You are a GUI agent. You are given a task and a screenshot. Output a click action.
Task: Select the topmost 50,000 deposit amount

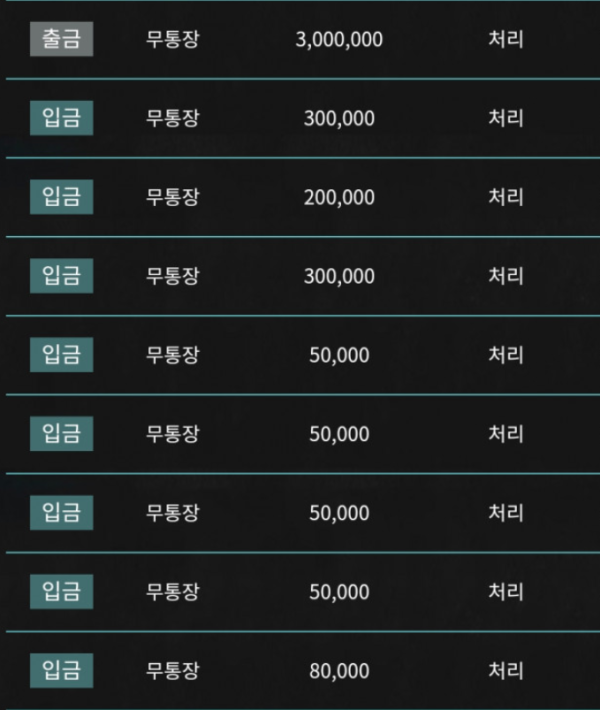pyautogui.click(x=339, y=355)
